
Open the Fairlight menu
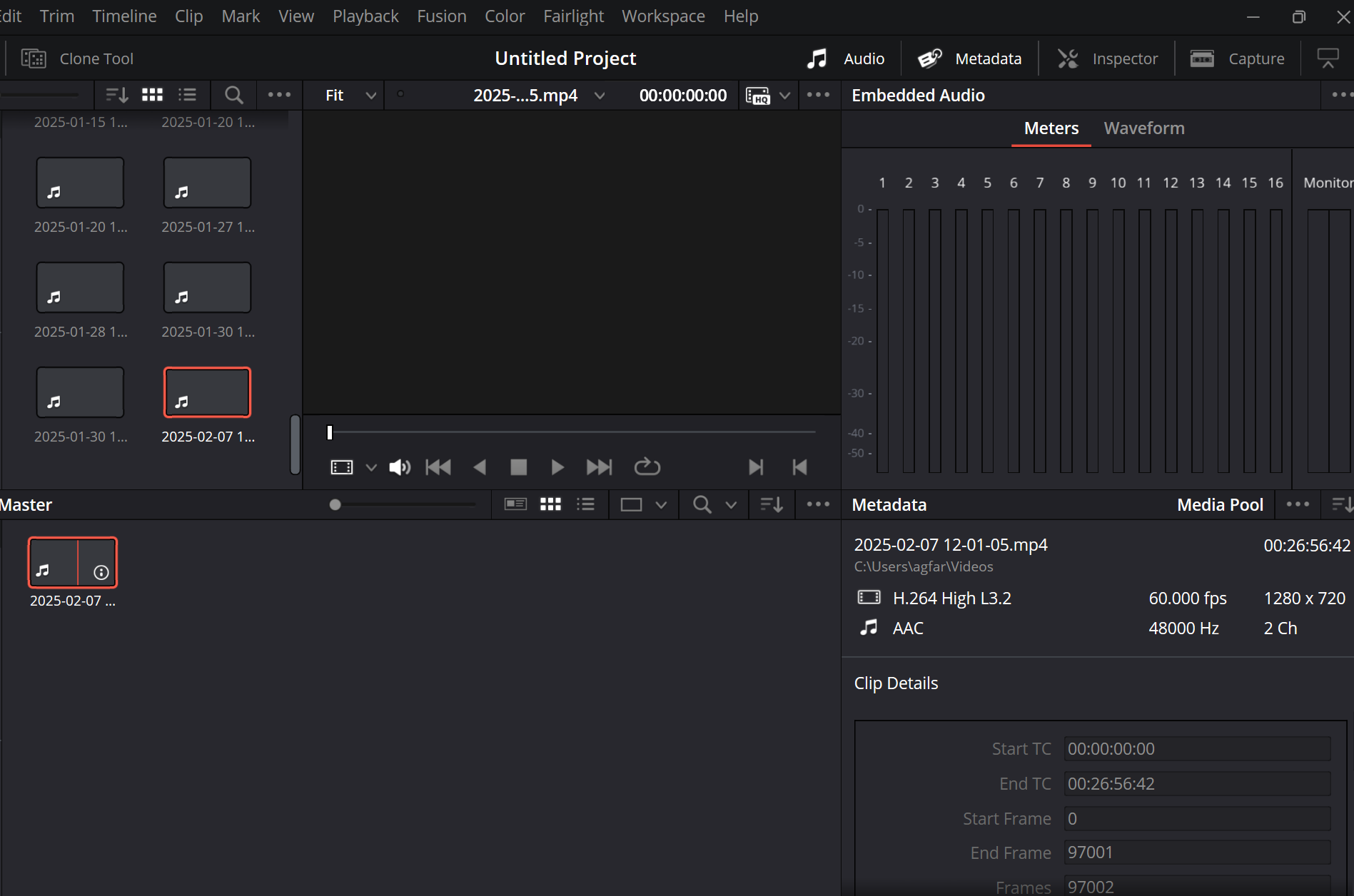(573, 16)
